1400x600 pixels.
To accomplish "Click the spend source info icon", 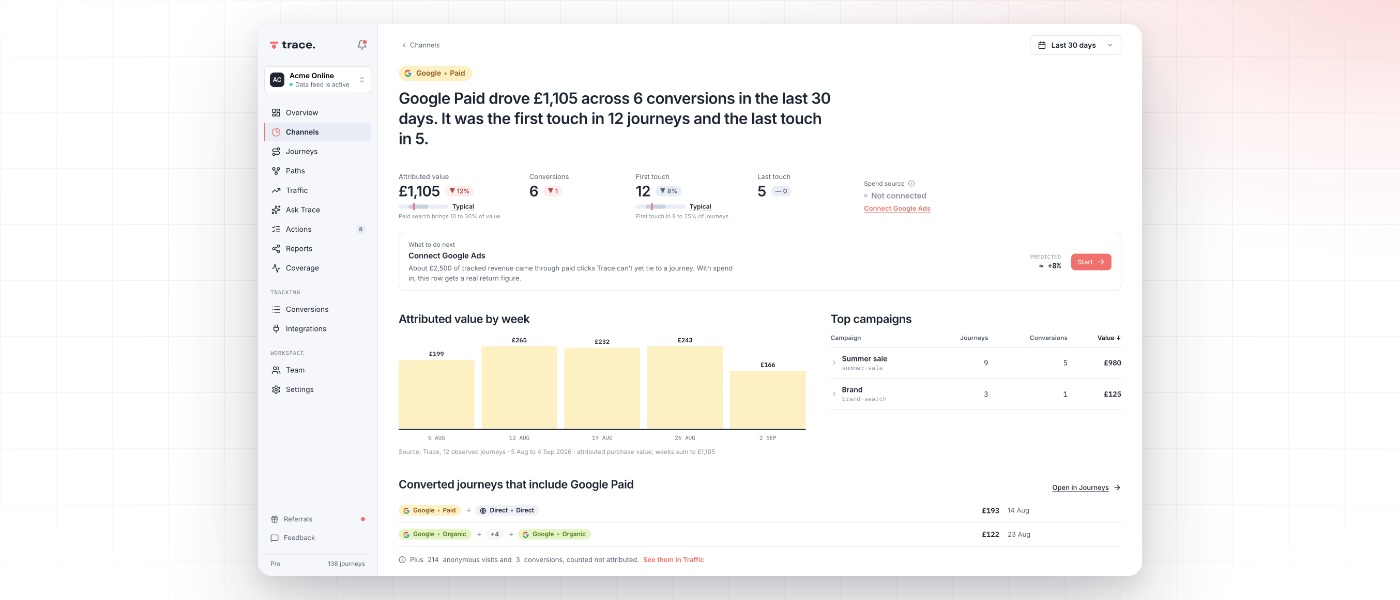I will (x=911, y=184).
